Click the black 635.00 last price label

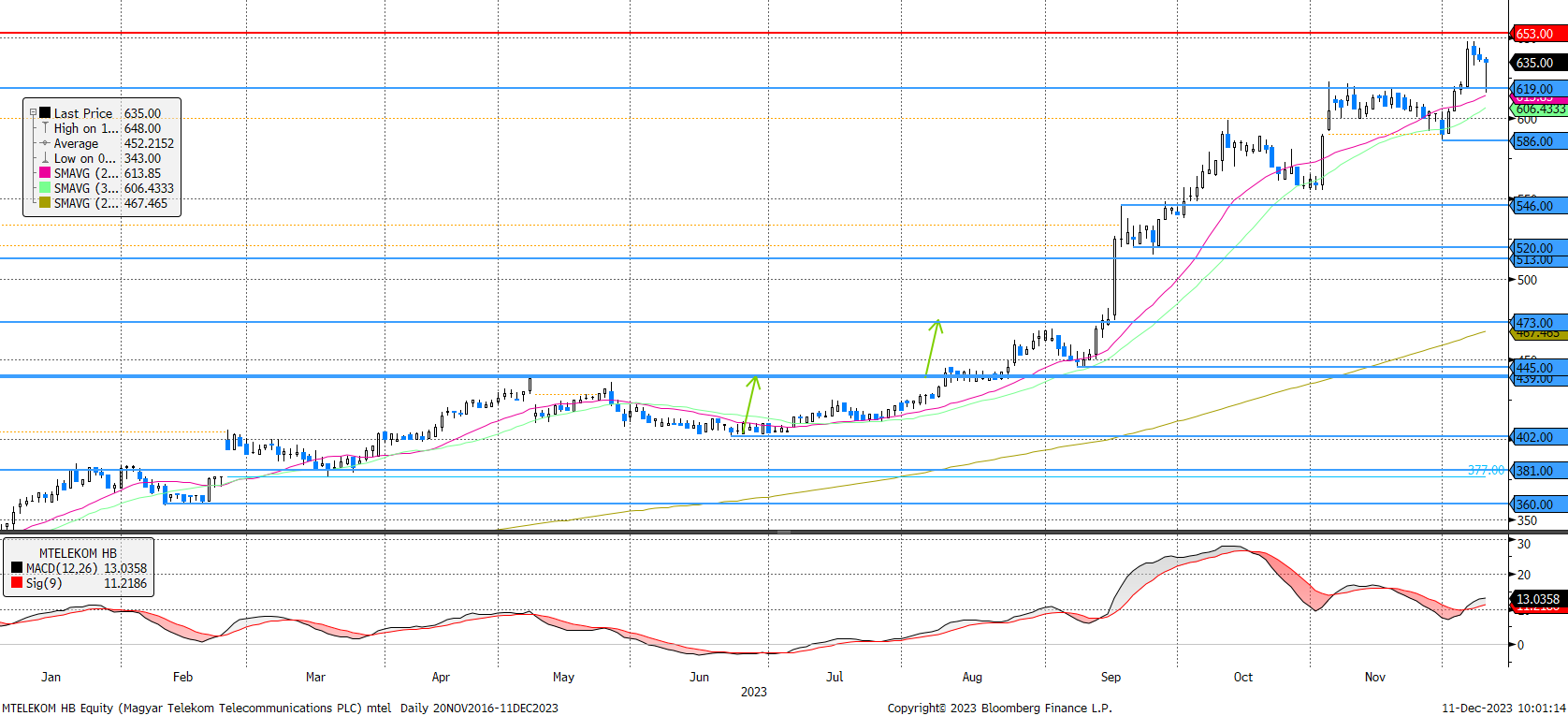(1539, 63)
